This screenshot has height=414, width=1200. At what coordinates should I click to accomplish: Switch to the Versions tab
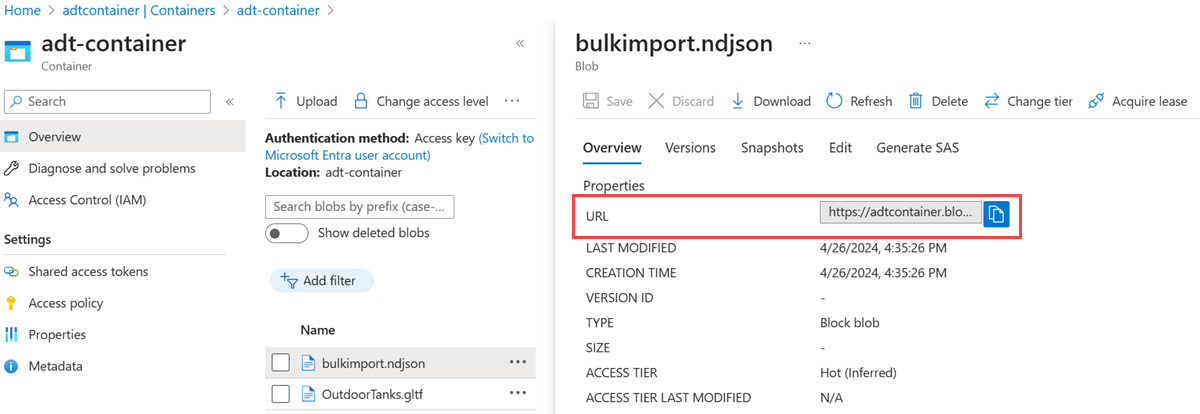click(690, 148)
